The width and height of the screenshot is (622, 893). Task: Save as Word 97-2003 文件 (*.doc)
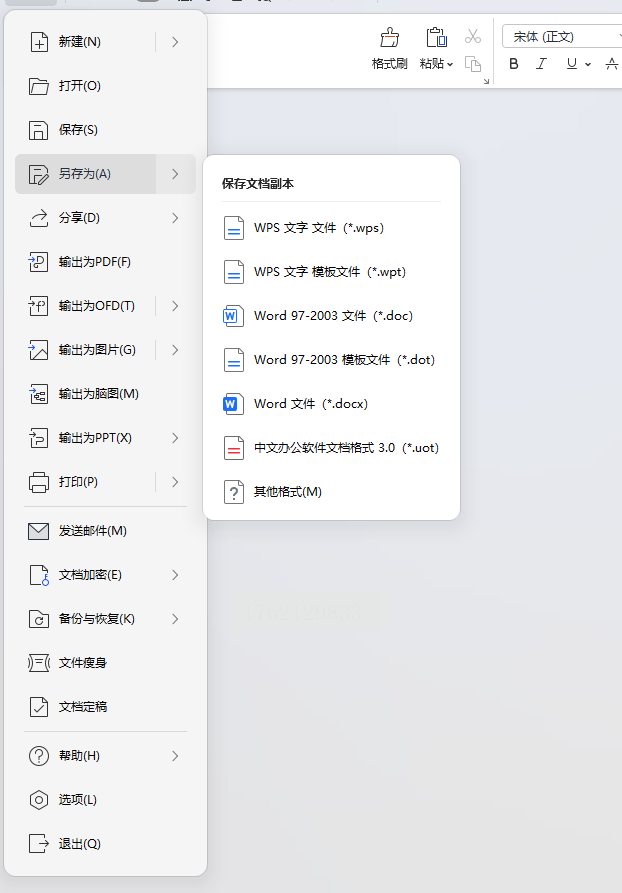(x=332, y=316)
